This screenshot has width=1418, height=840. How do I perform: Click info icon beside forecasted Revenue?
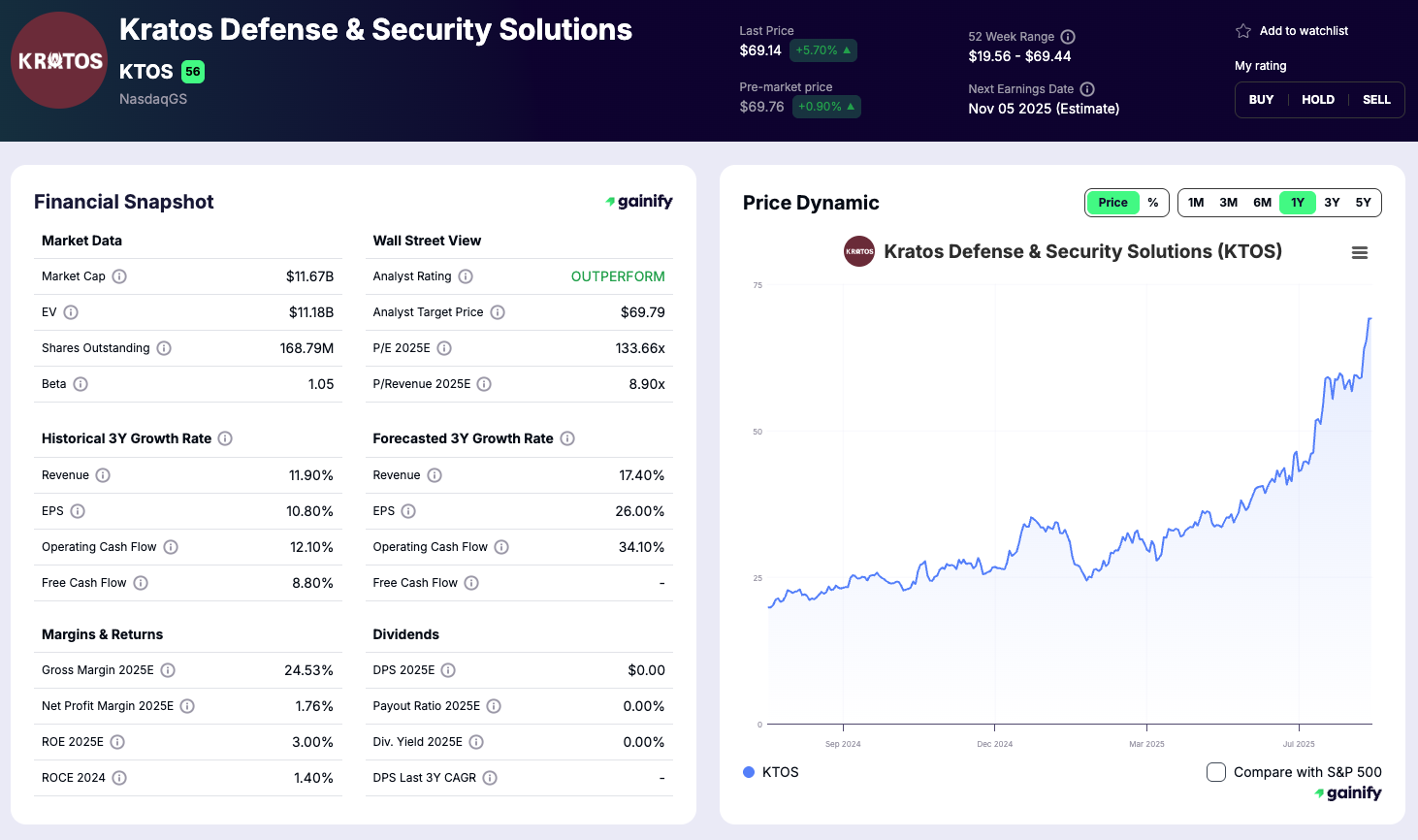point(435,475)
